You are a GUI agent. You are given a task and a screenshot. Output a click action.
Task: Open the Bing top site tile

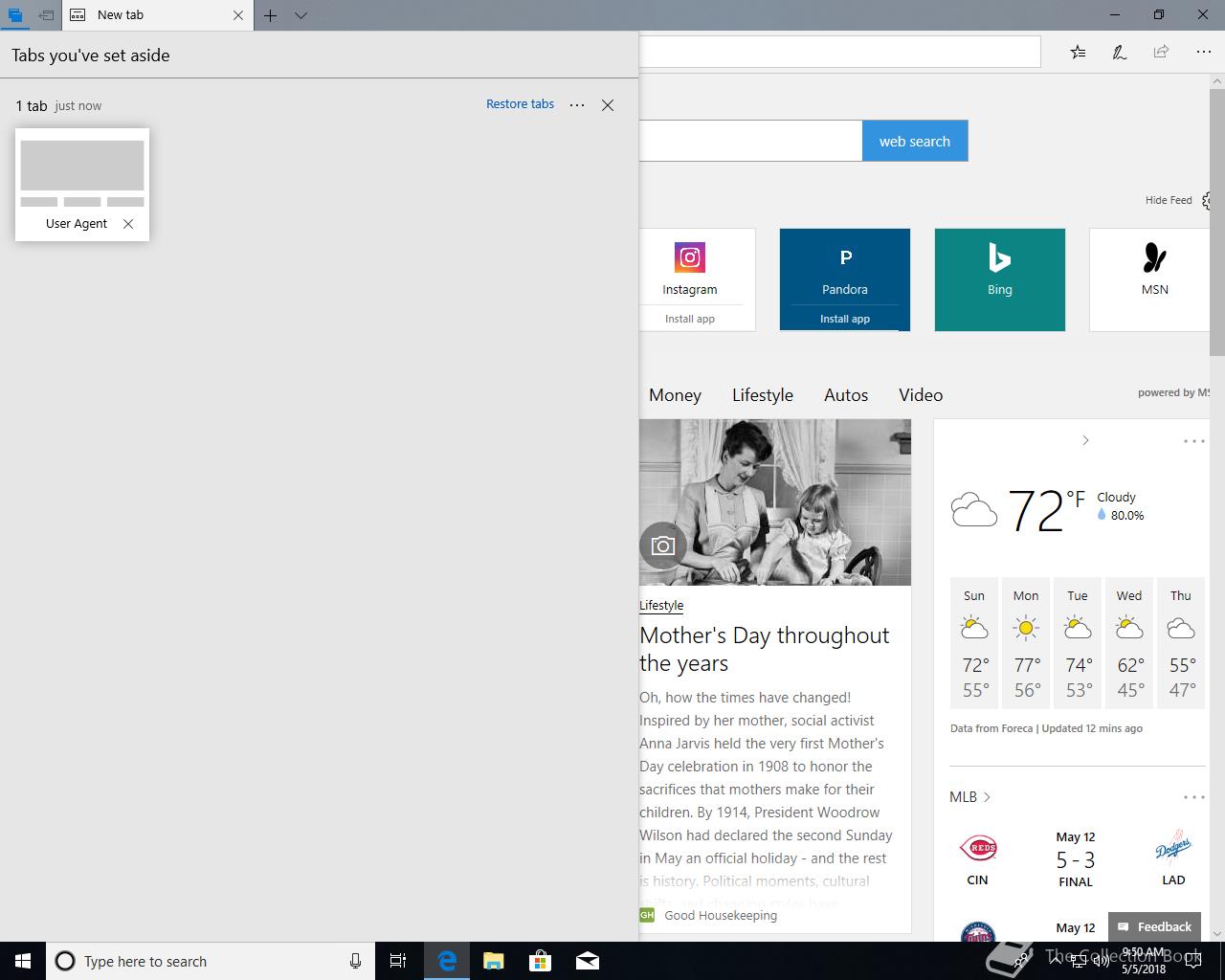pos(1000,279)
